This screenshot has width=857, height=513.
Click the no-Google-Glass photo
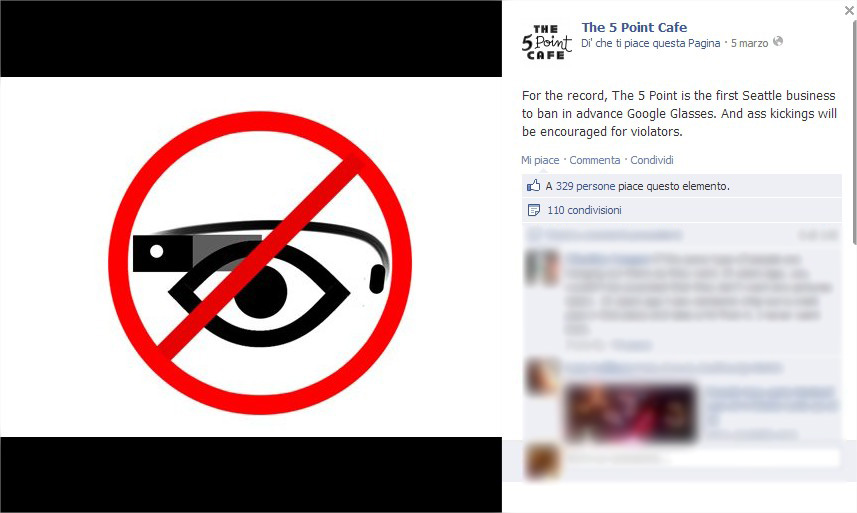point(251,257)
